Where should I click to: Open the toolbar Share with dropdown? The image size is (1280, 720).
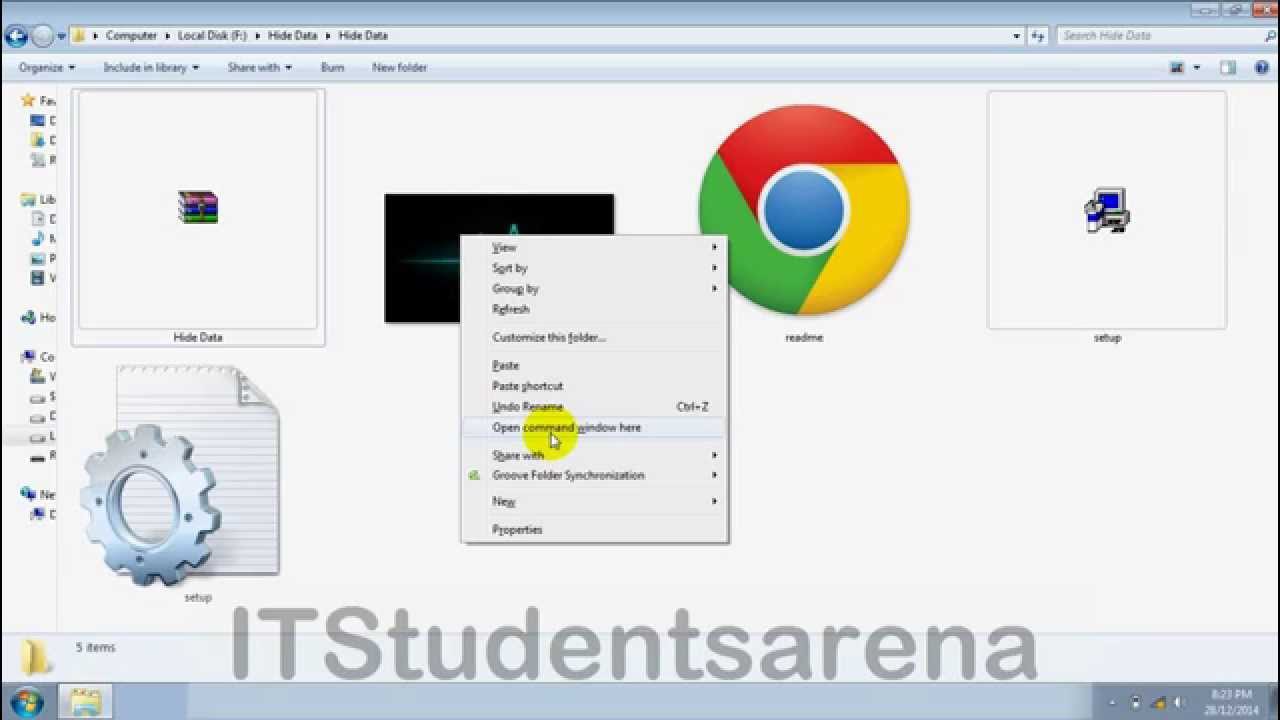point(259,68)
